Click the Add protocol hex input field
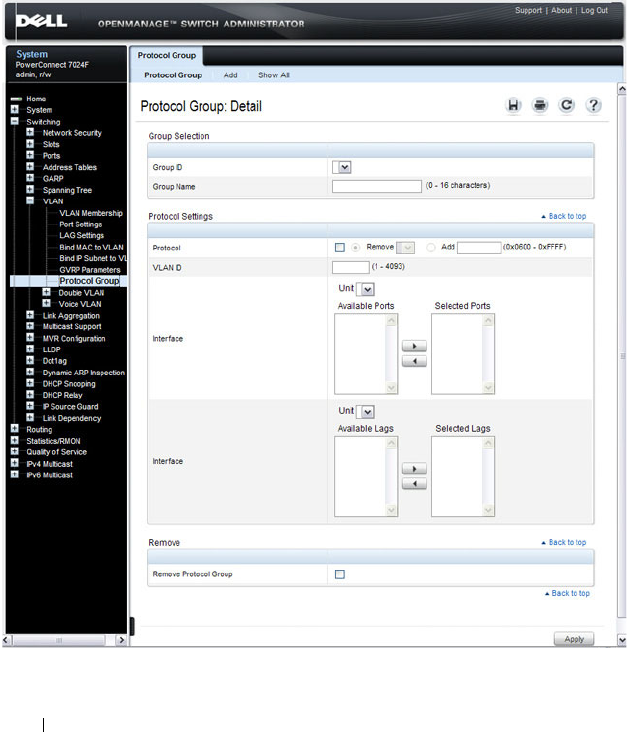641x732 pixels. point(479,247)
